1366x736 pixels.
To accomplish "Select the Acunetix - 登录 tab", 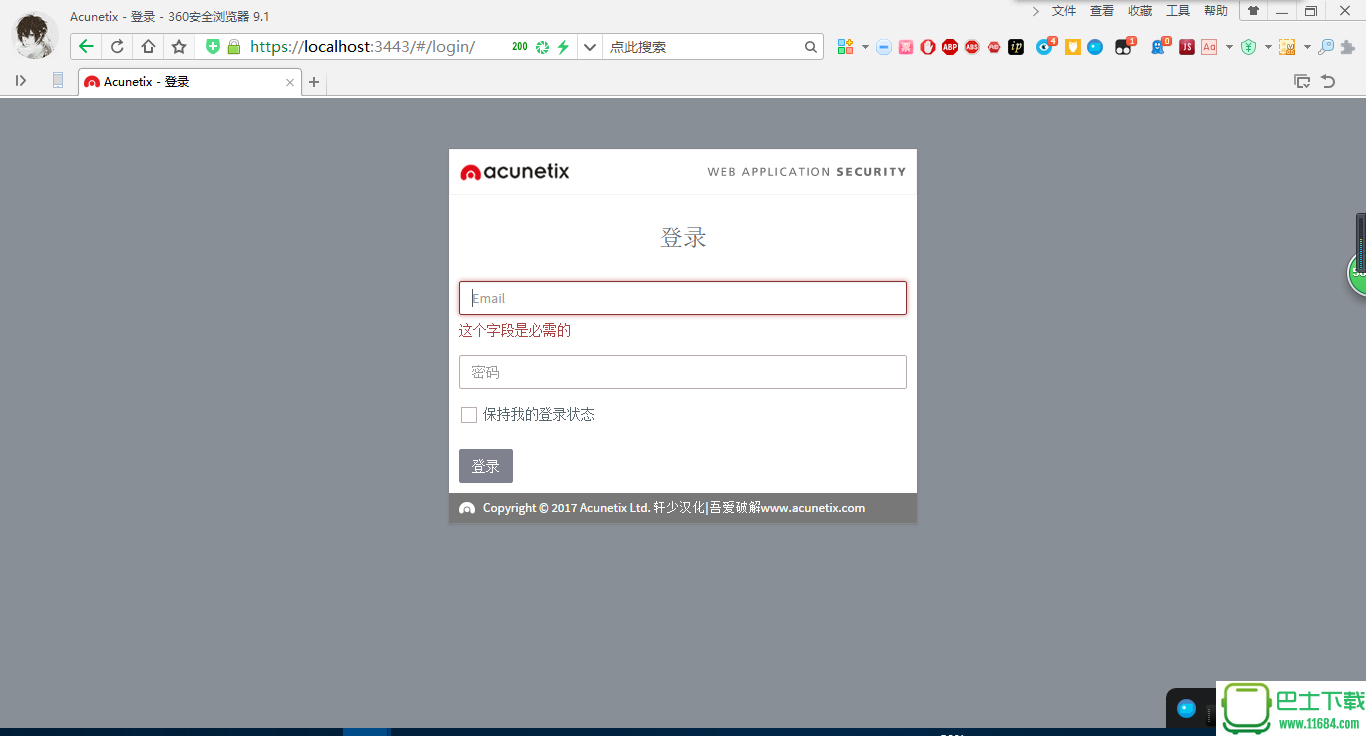I will pyautogui.click(x=189, y=82).
